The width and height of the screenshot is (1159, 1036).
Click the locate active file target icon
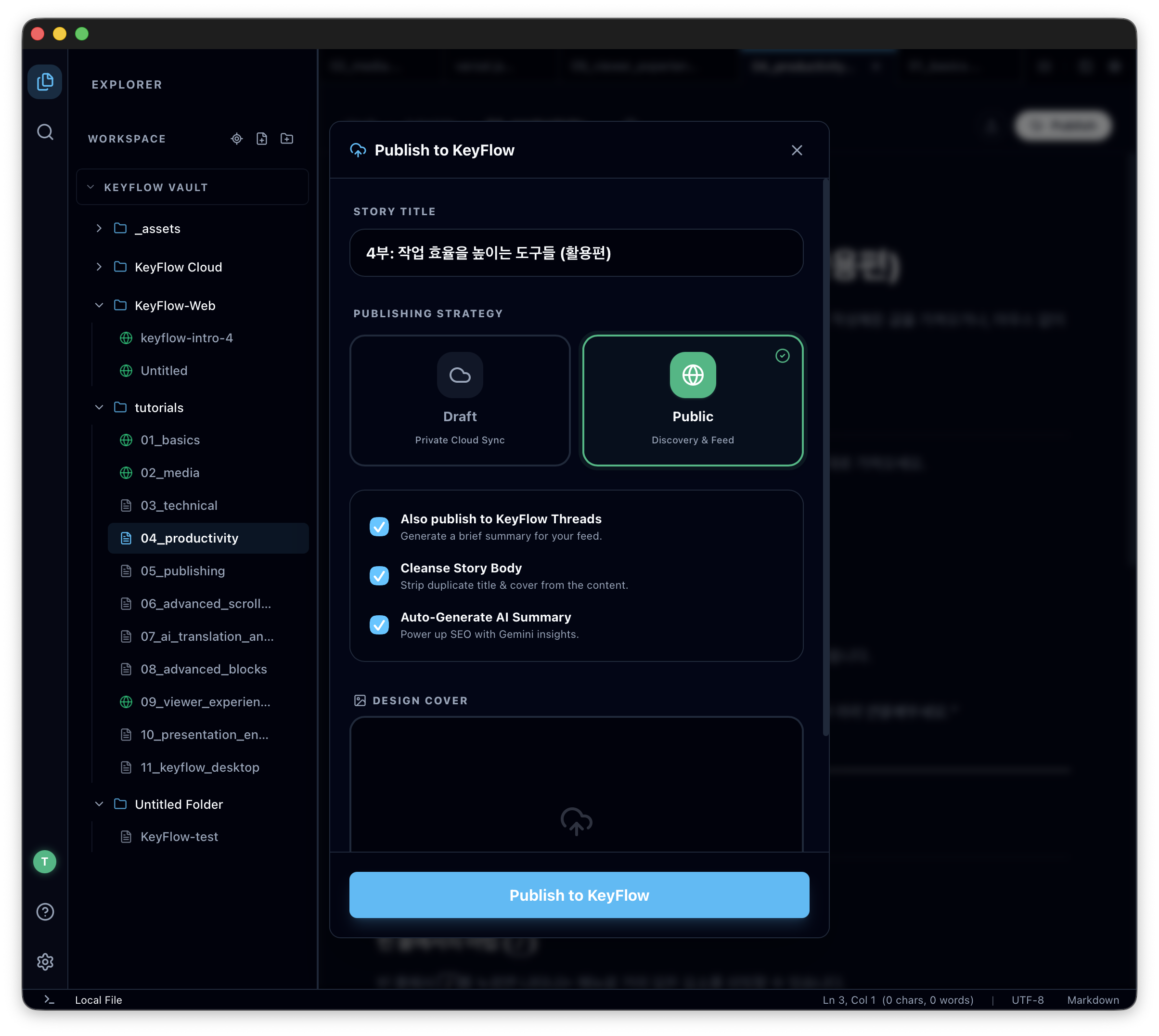pos(237,139)
